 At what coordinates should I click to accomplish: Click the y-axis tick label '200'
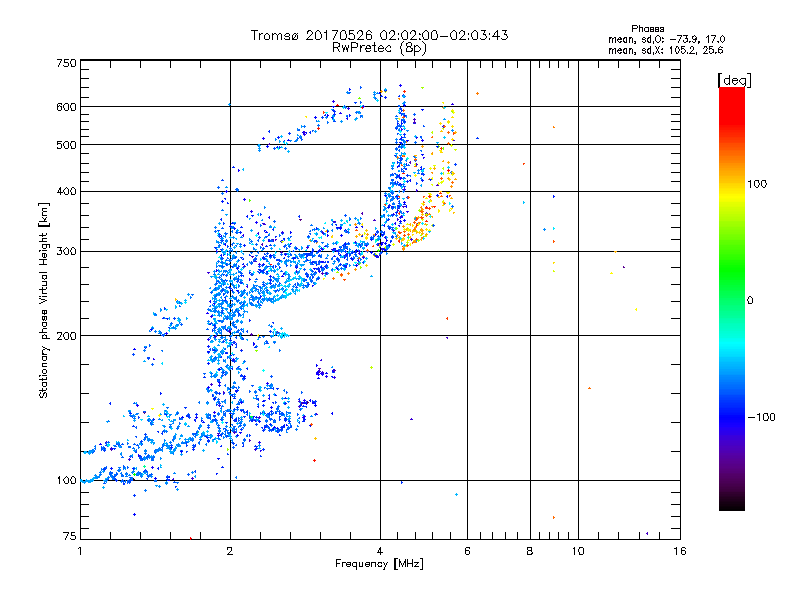66,336
